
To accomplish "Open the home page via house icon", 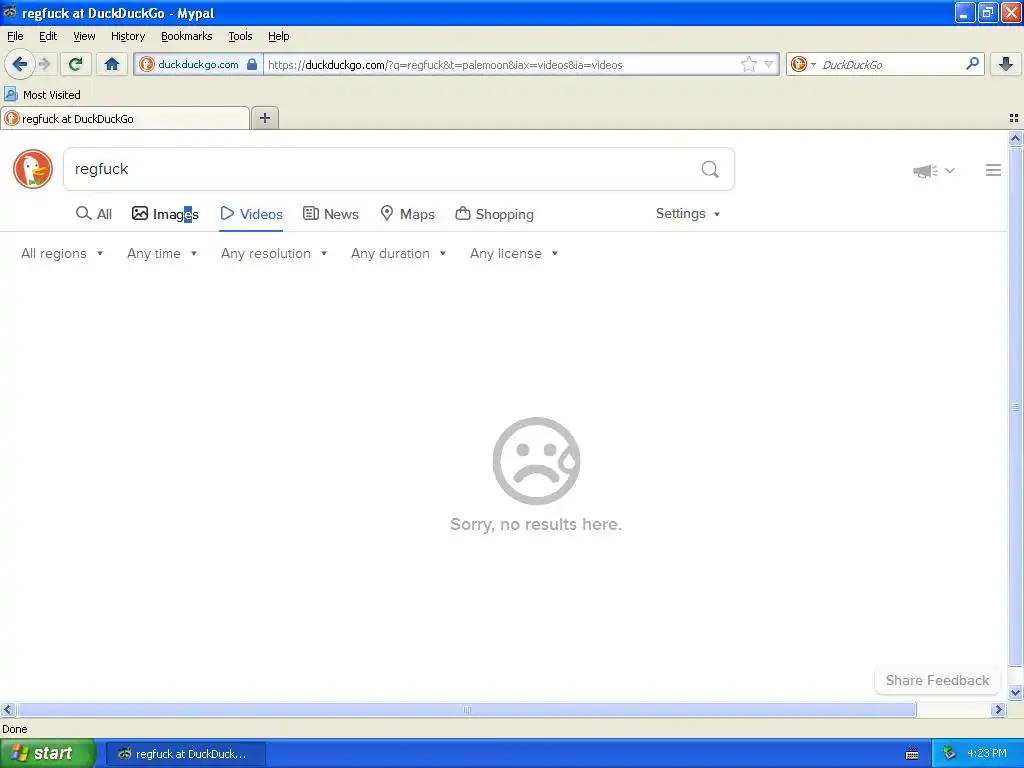I will click(x=112, y=64).
